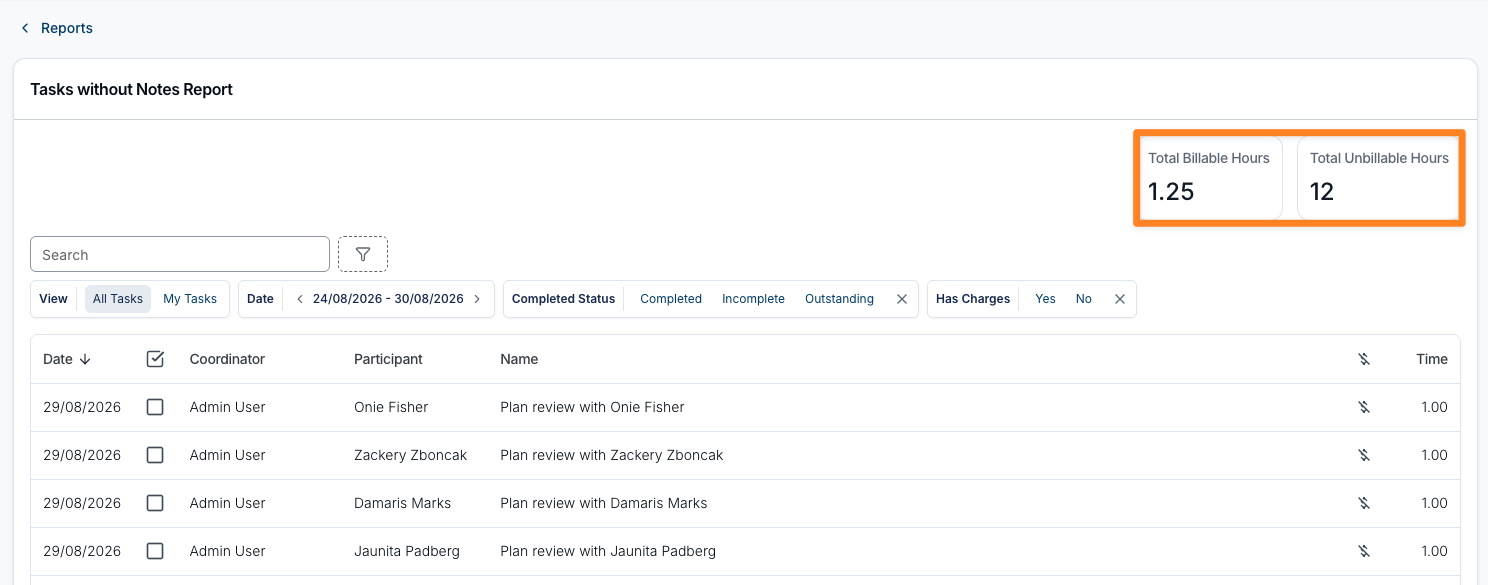Go to the next date range

click(x=477, y=299)
